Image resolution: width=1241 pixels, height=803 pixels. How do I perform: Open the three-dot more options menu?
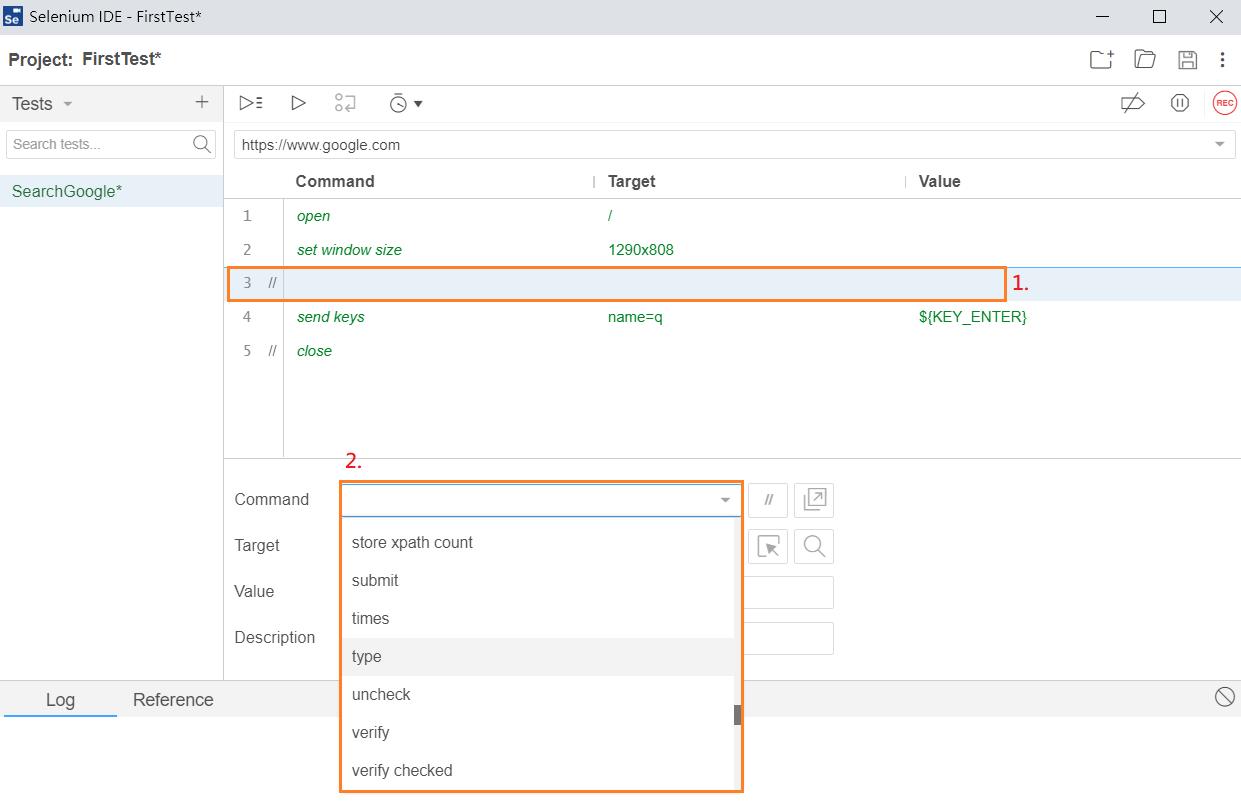coord(1222,59)
